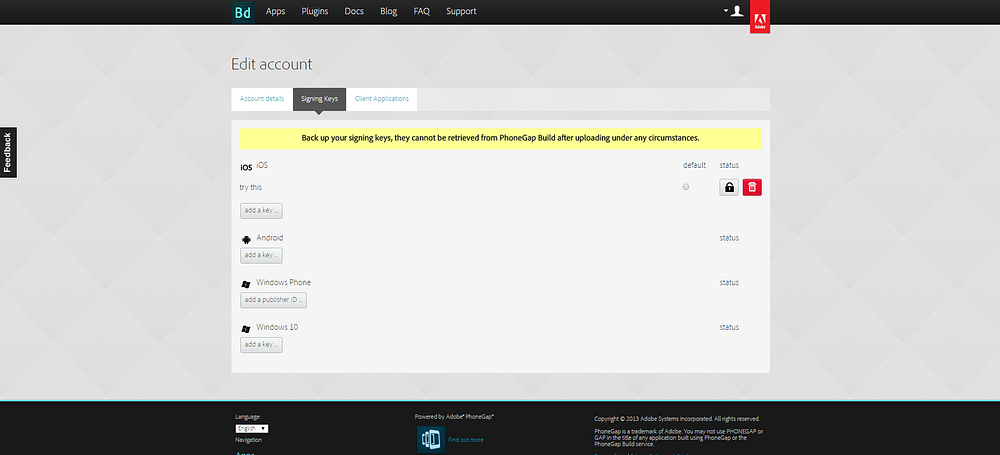Click the 'Android' section label
Screen dimensions: 1000x455
pyautogui.click(x=270, y=237)
